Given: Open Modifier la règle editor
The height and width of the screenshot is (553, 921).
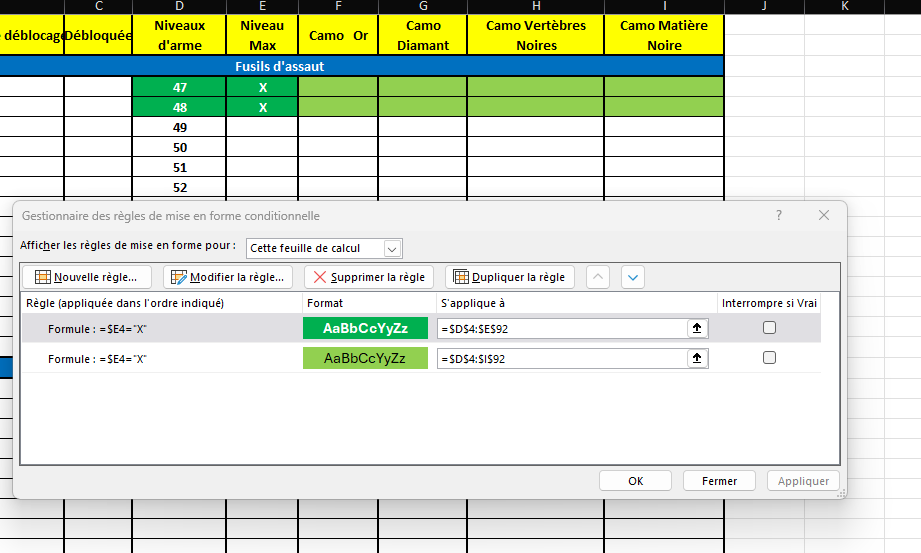Looking at the screenshot, I should [x=228, y=277].
